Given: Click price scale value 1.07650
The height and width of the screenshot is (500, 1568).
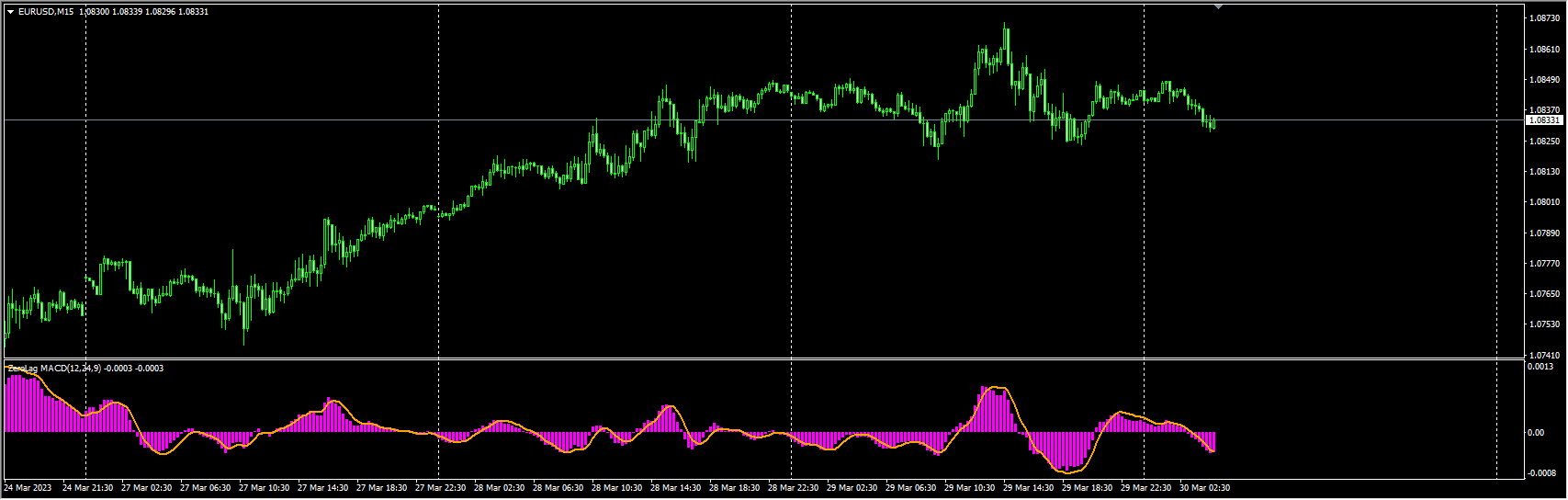Looking at the screenshot, I should point(1544,294).
